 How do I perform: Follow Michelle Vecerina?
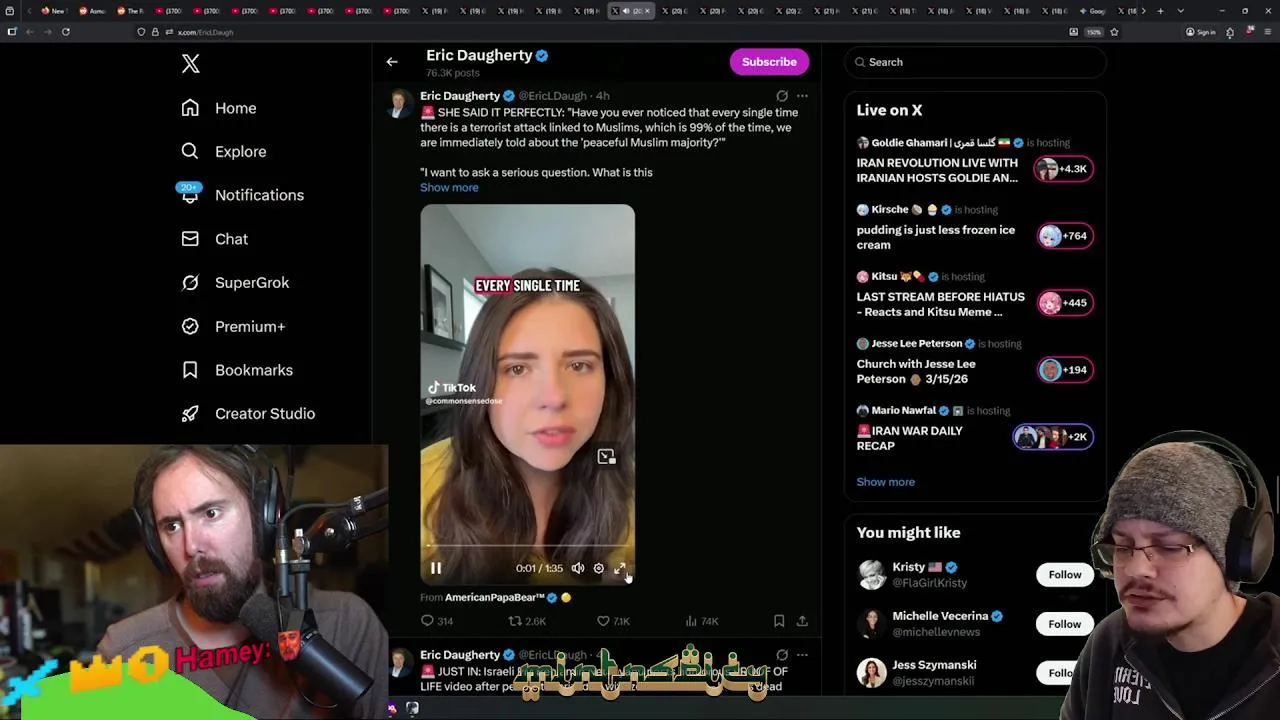(1065, 624)
